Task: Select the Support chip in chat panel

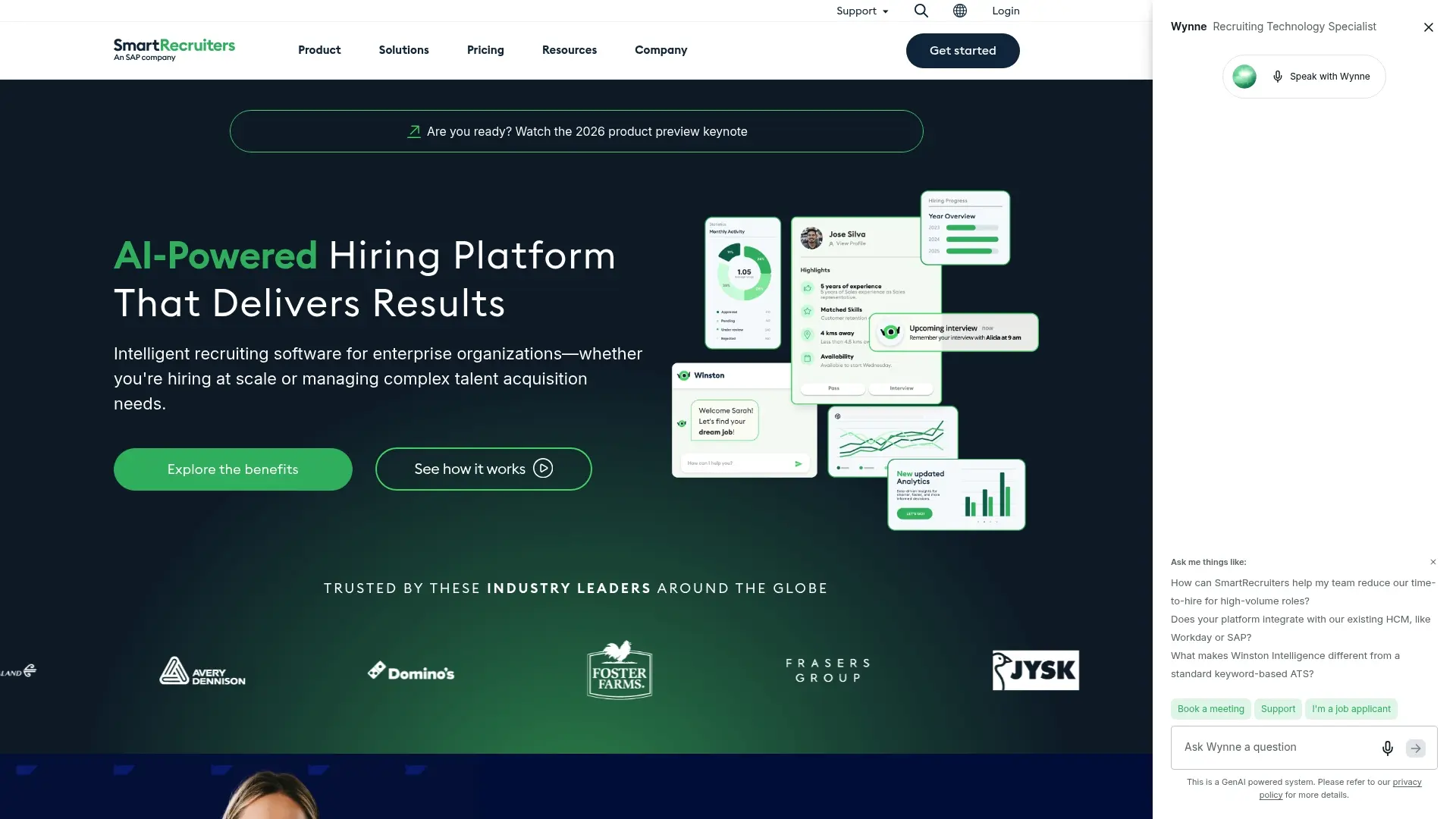Action: [x=1278, y=709]
